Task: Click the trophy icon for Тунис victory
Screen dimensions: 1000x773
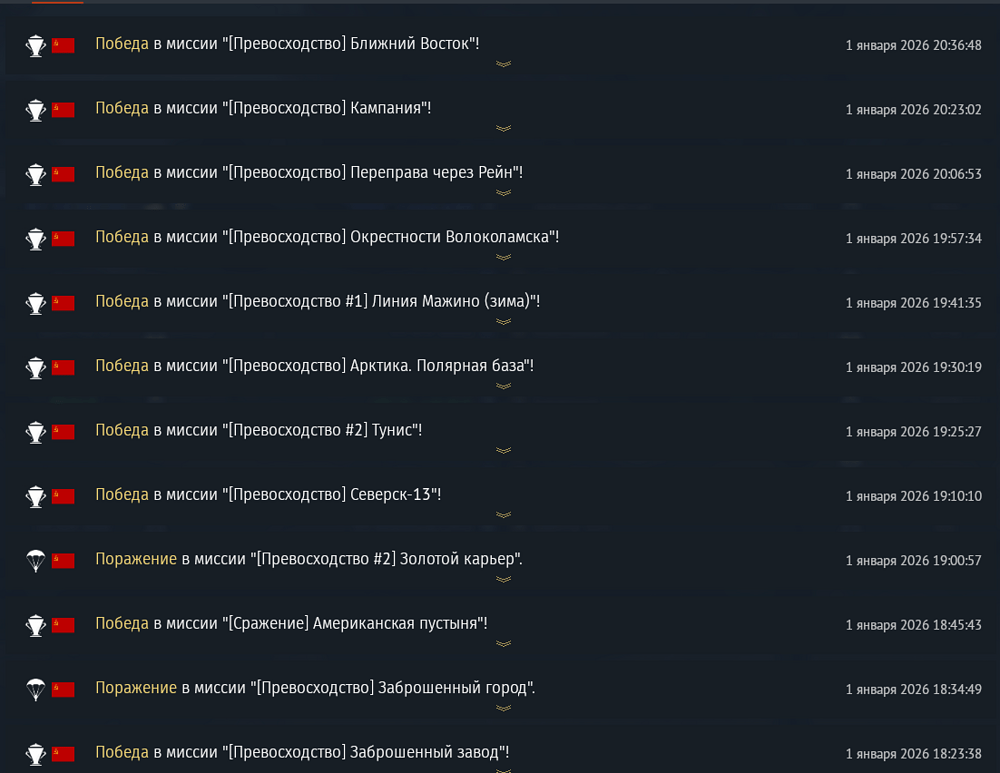Action: (36, 432)
